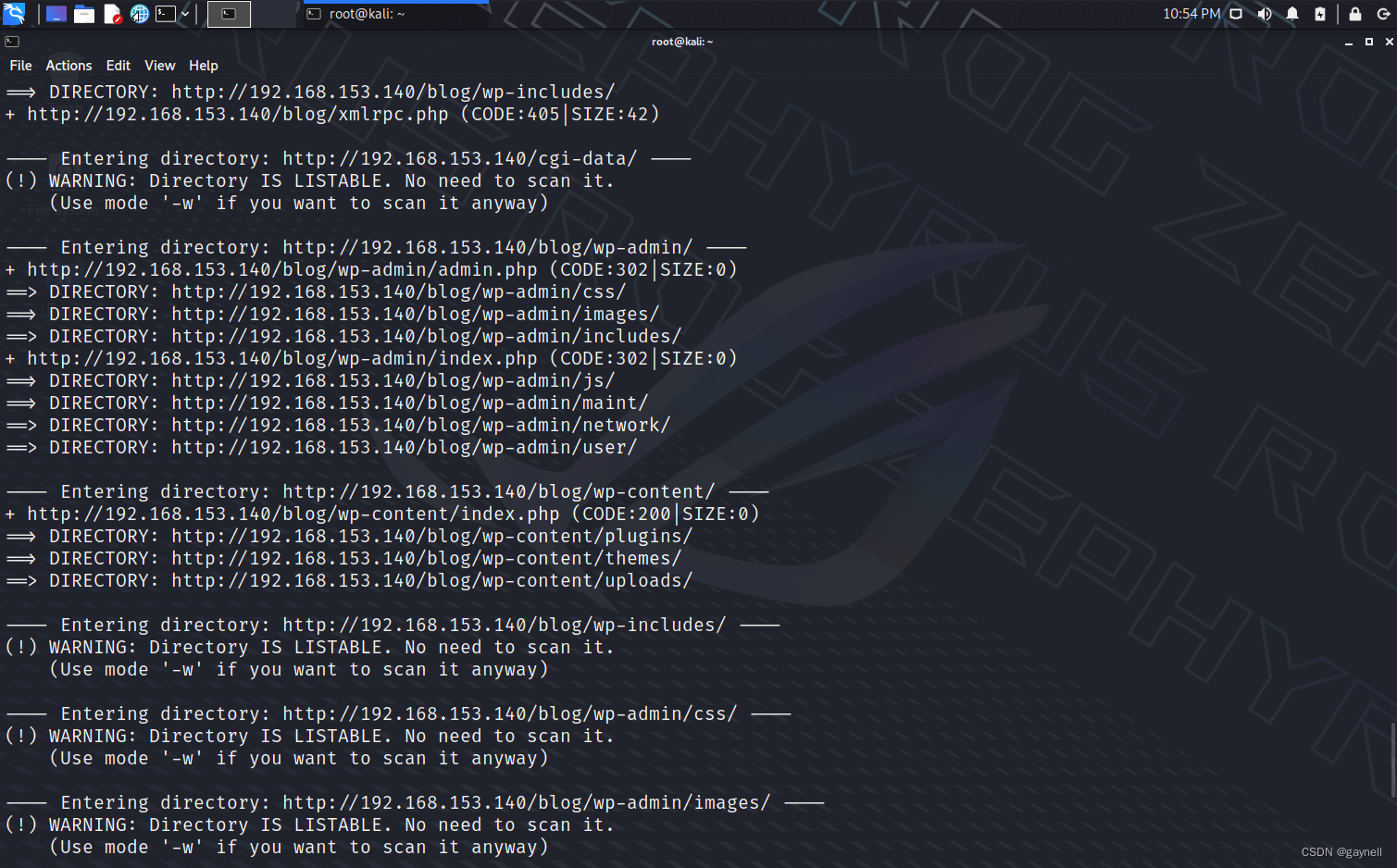Click the wp-admin/maint/ directory line
The width and height of the screenshot is (1397, 868).
[x=327, y=403]
